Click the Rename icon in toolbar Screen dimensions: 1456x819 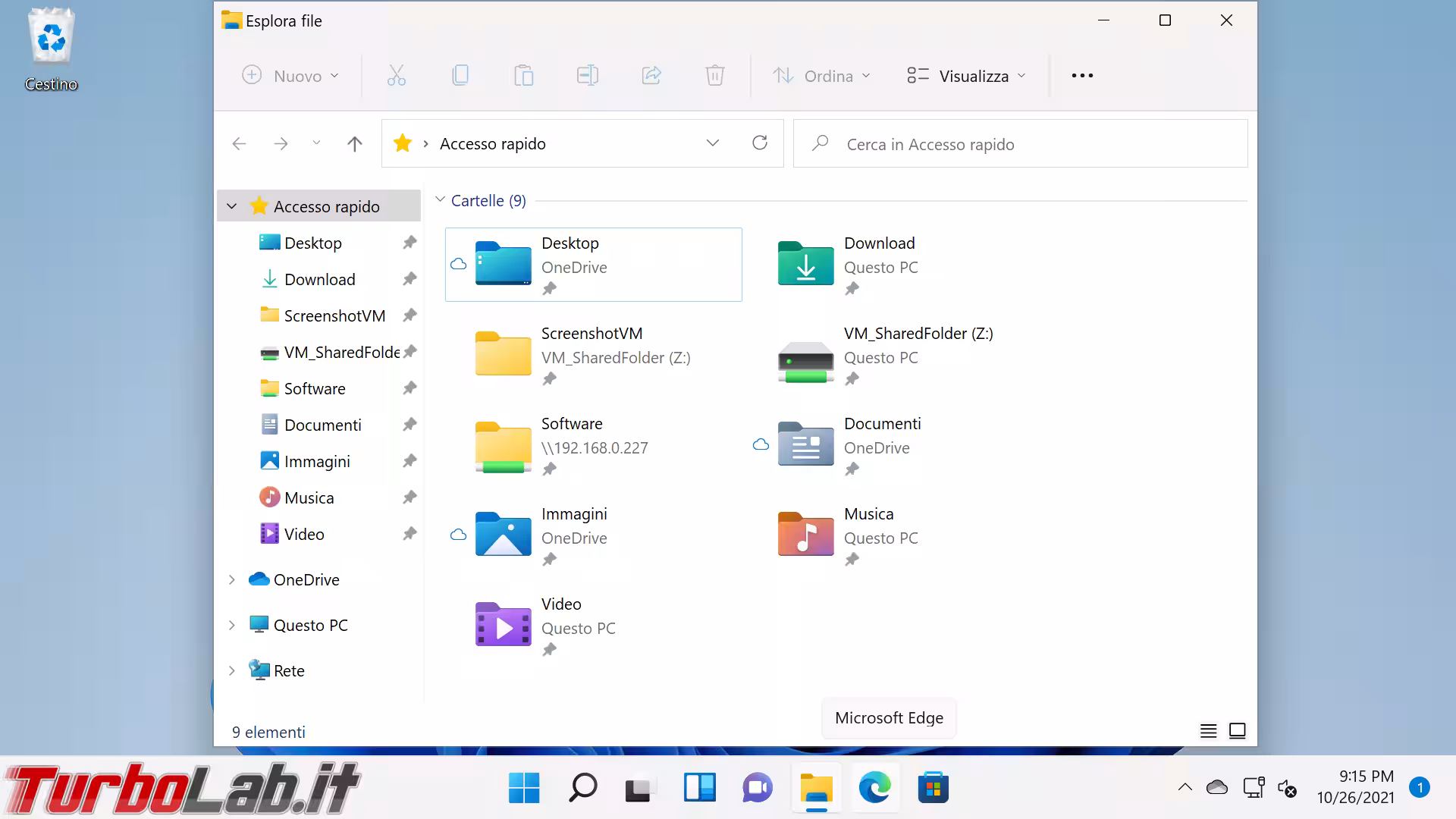coord(587,76)
